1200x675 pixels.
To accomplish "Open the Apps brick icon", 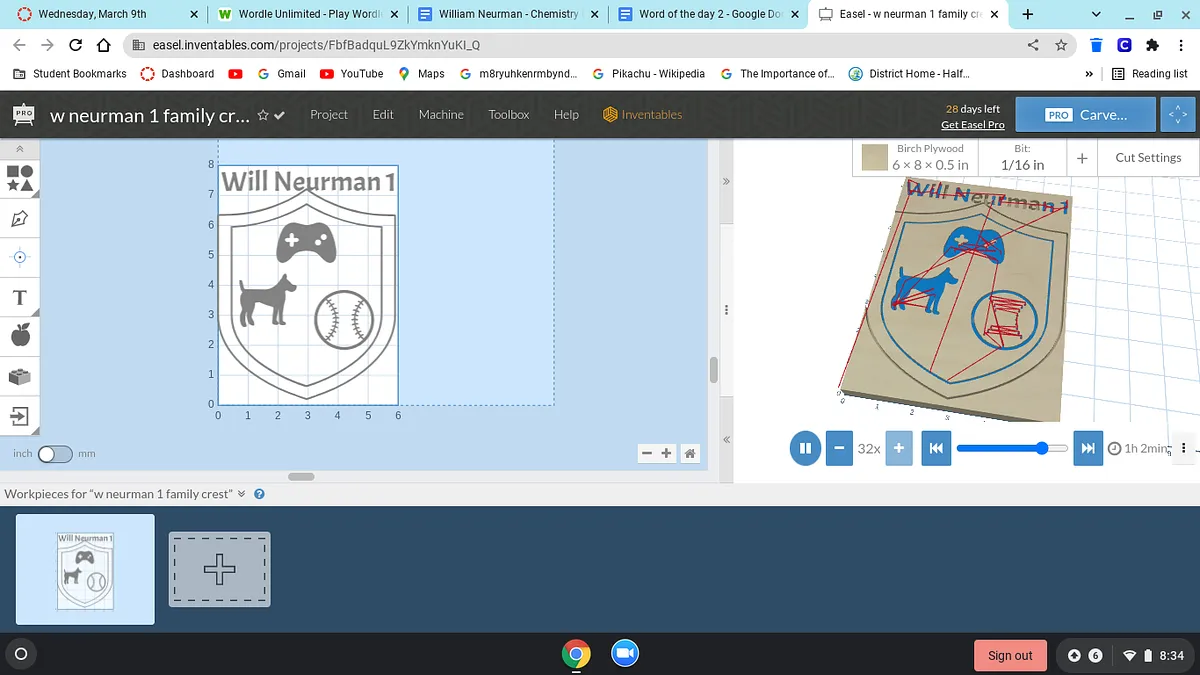I will pyautogui.click(x=20, y=376).
